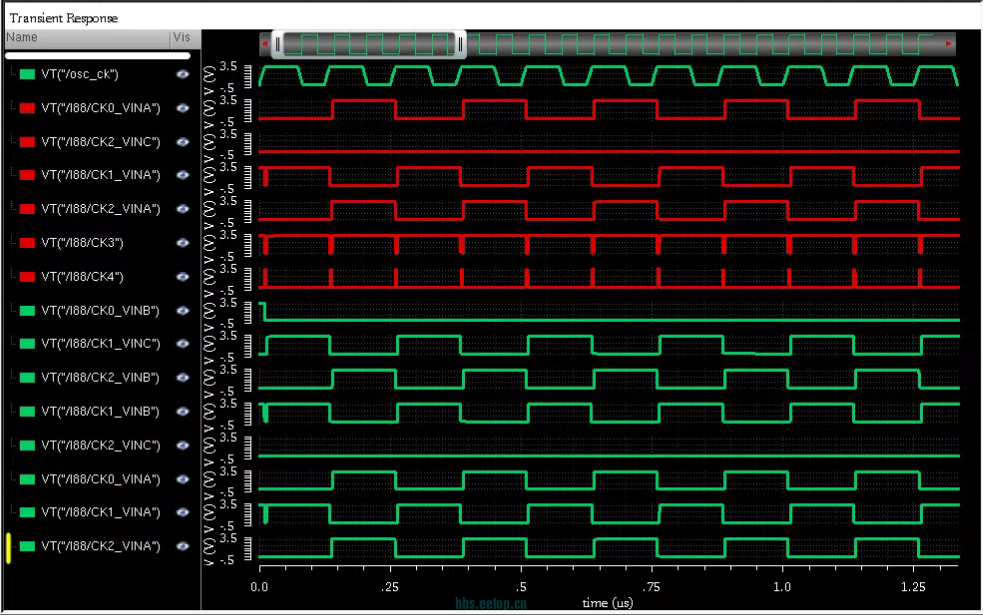Select green-trace VT("/I88/CK1_VINA") signal name
Image resolution: width=983 pixels, height=615 pixels.
point(101,513)
